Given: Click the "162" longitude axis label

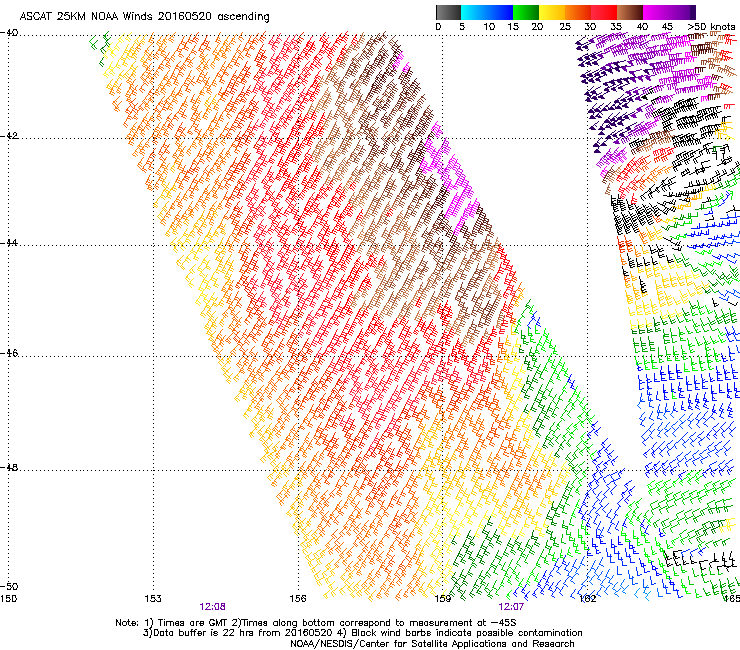Looking at the screenshot, I should pos(588,599).
